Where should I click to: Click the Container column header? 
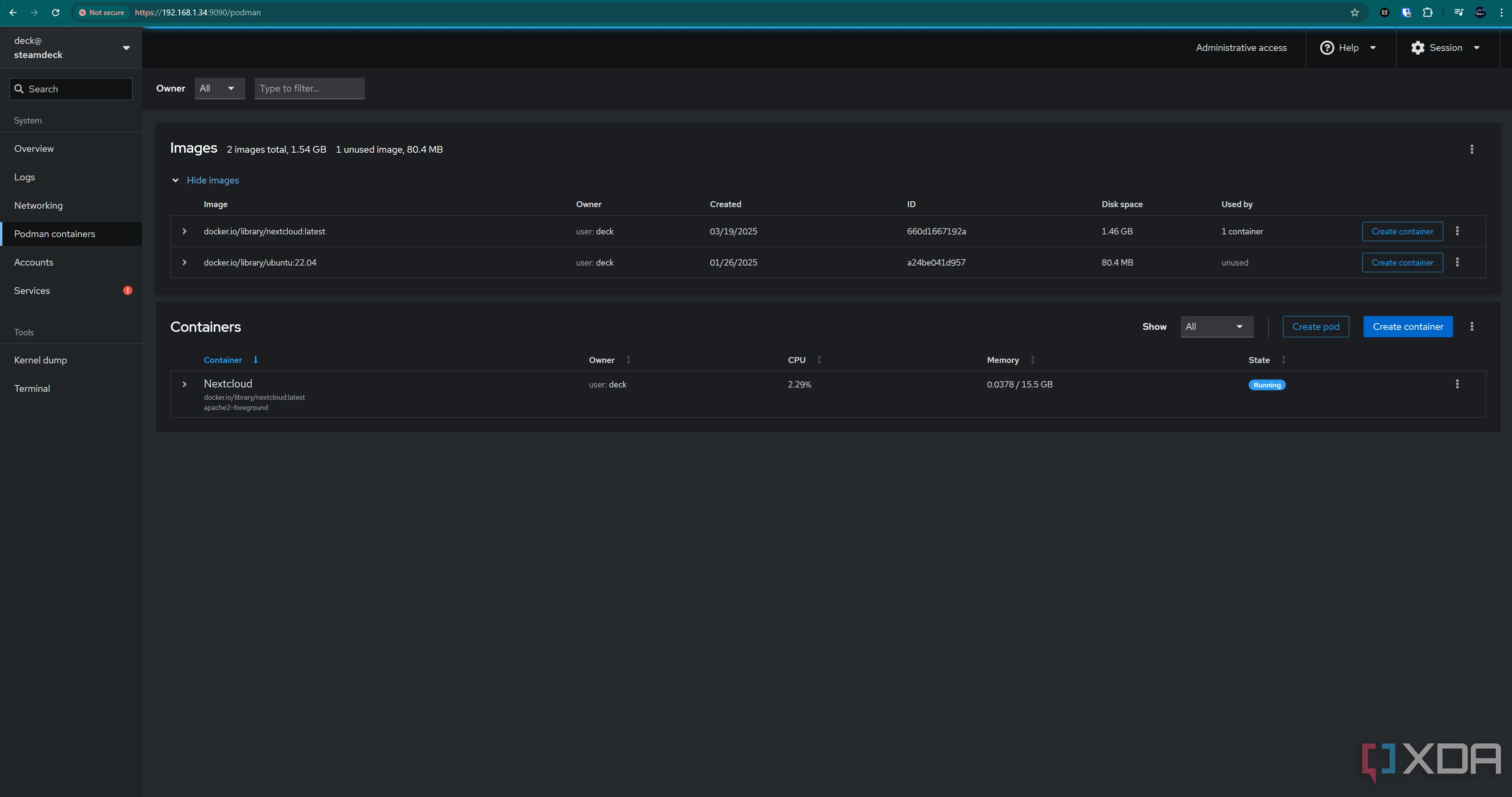point(222,360)
